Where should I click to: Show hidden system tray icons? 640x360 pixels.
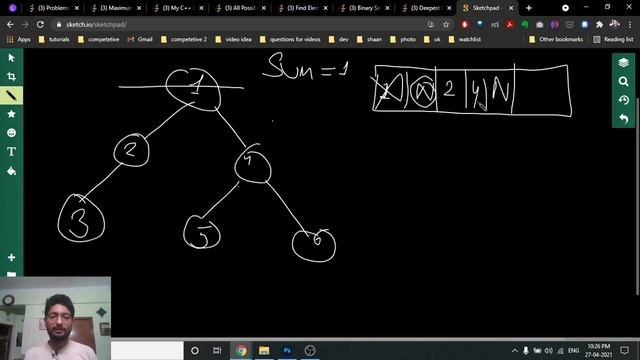coord(515,351)
